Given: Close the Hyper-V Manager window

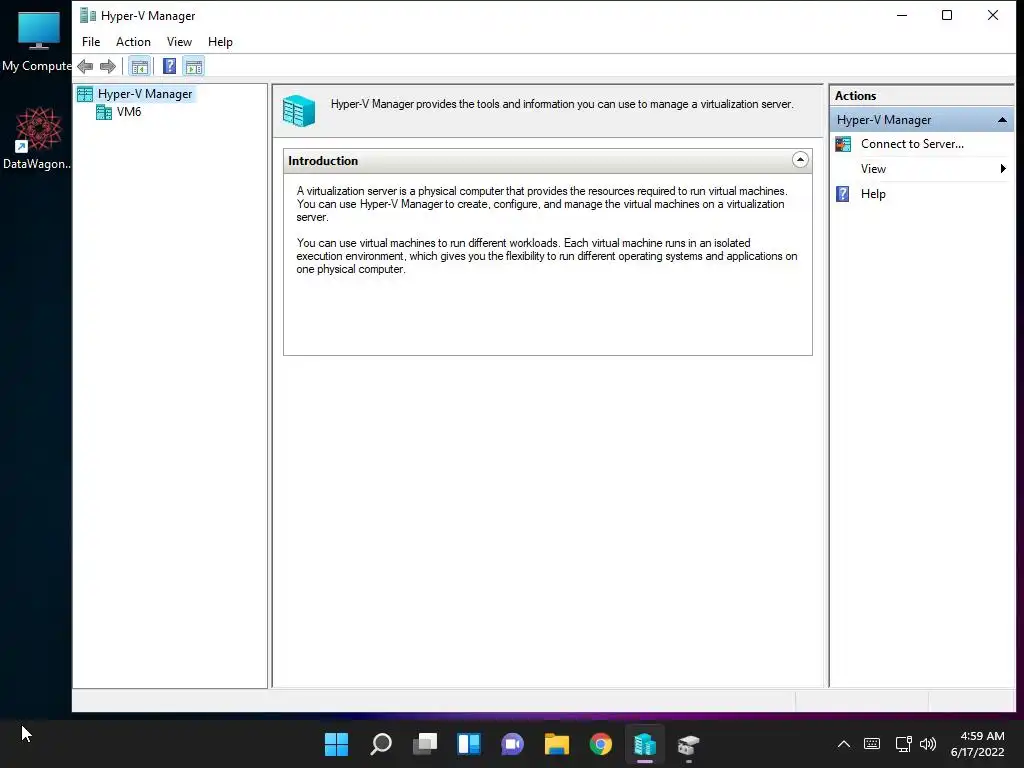Looking at the screenshot, I should point(993,15).
